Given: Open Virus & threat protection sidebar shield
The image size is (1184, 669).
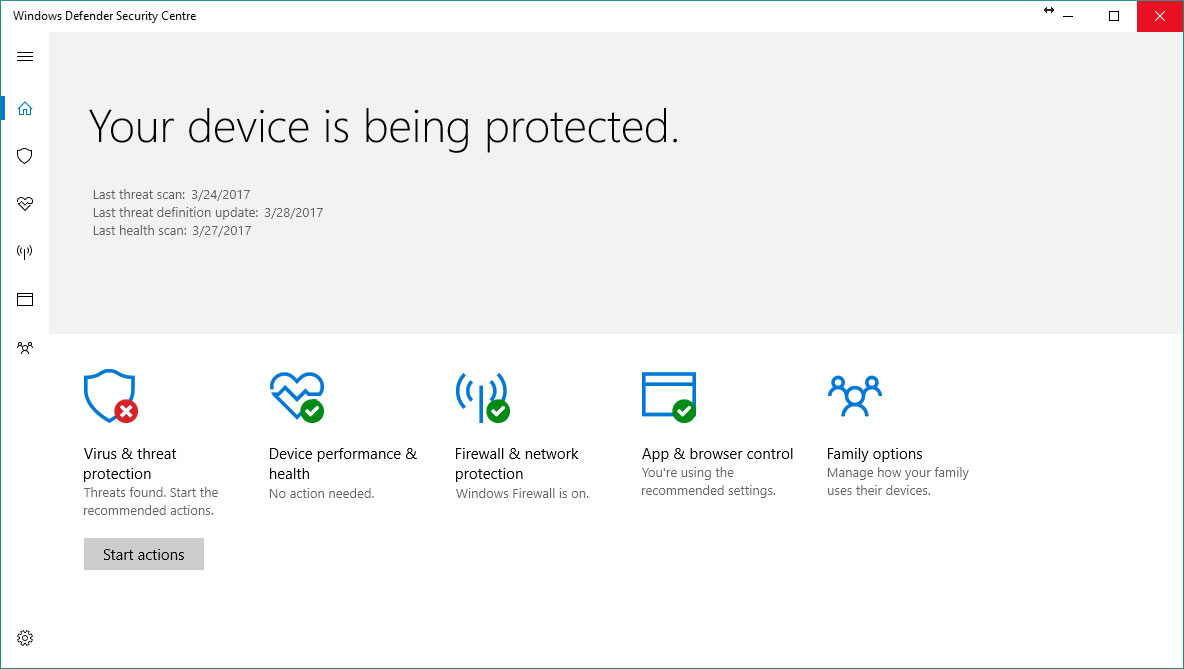Looking at the screenshot, I should (x=25, y=156).
